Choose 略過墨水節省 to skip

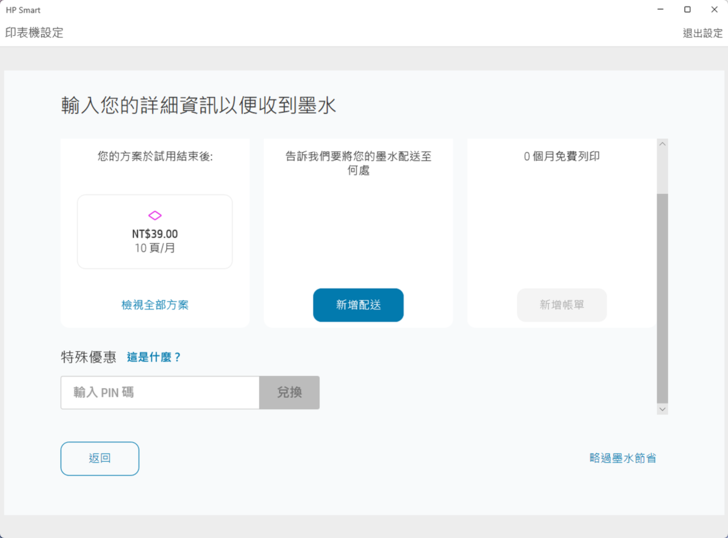pyautogui.click(x=622, y=458)
